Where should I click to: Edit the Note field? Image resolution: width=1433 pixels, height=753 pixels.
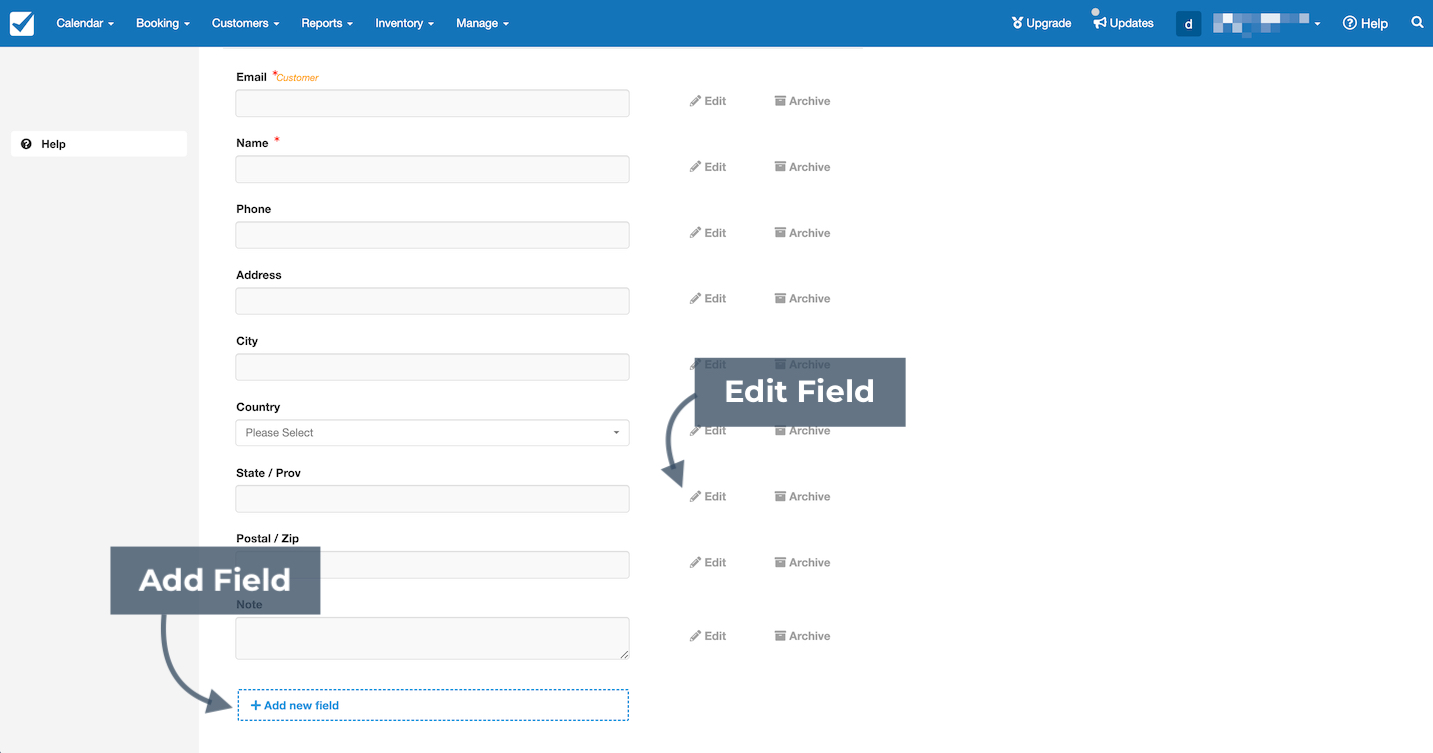click(708, 636)
